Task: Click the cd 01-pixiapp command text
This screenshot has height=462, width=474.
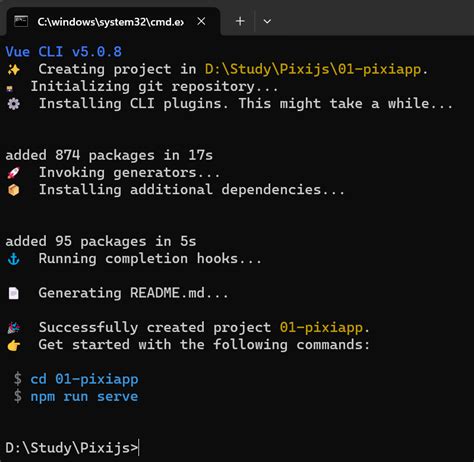Action: coord(84,379)
